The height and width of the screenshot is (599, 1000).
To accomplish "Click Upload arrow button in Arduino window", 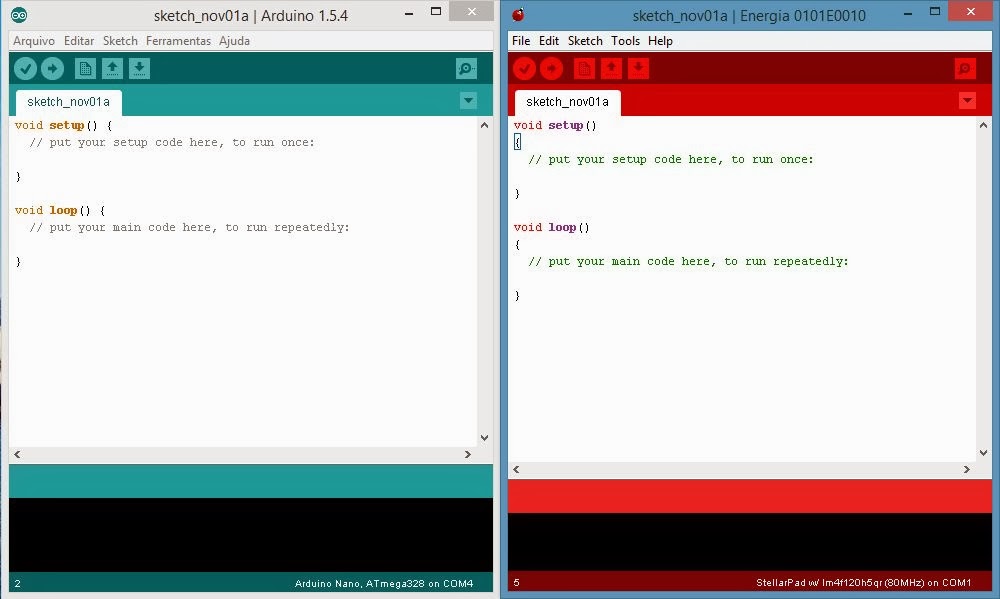I will 52,68.
